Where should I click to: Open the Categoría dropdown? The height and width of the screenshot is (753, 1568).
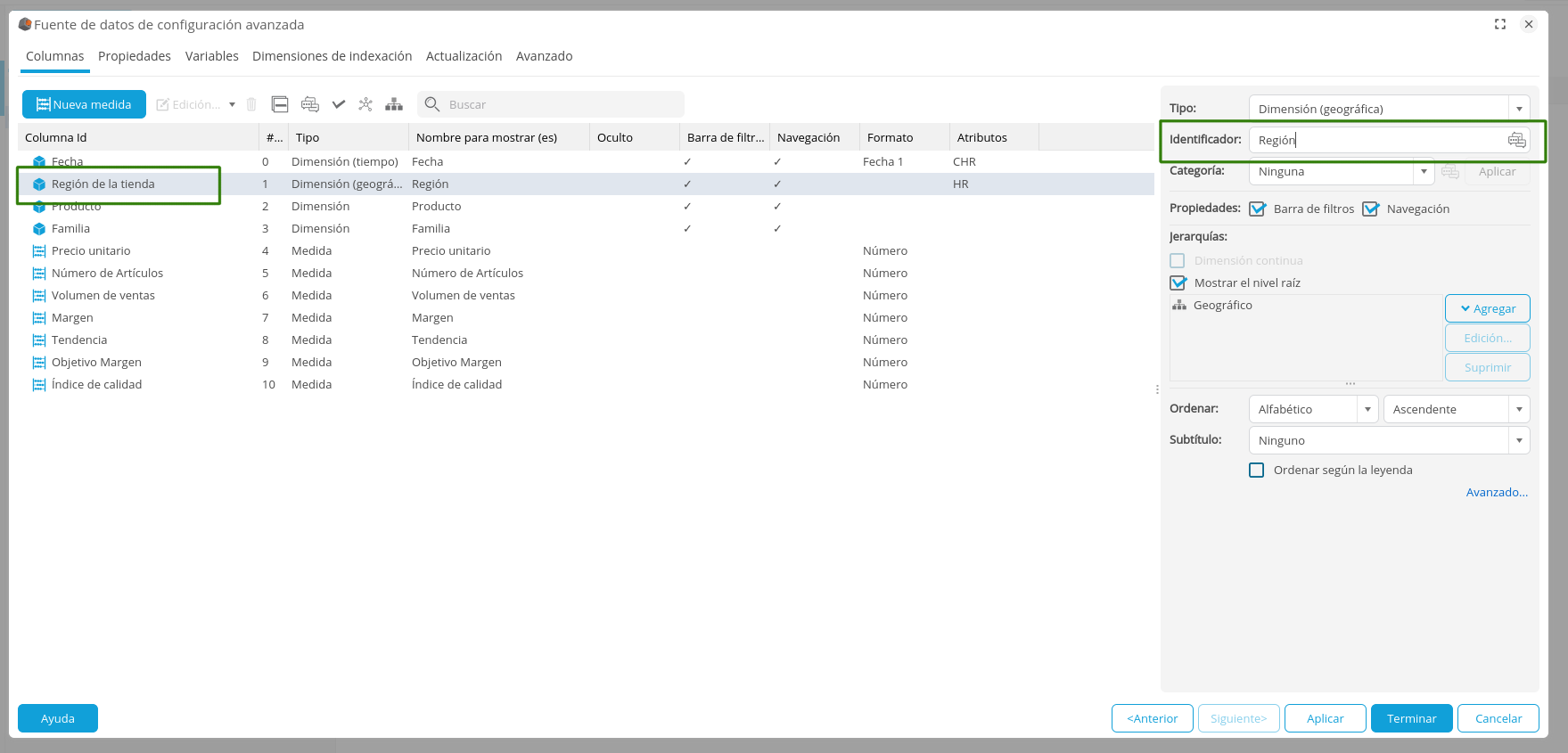[1424, 171]
